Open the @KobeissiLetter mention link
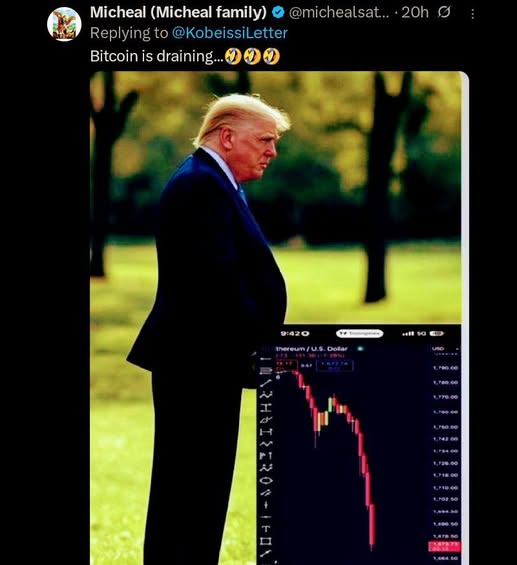Viewport: 517px width, 565px height. [229, 33]
